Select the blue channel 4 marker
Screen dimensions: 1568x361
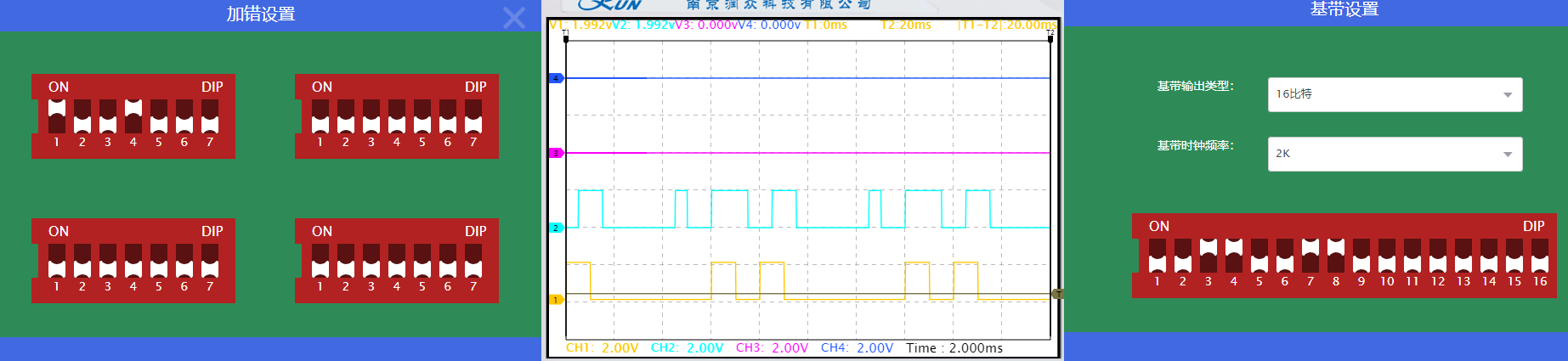(556, 78)
